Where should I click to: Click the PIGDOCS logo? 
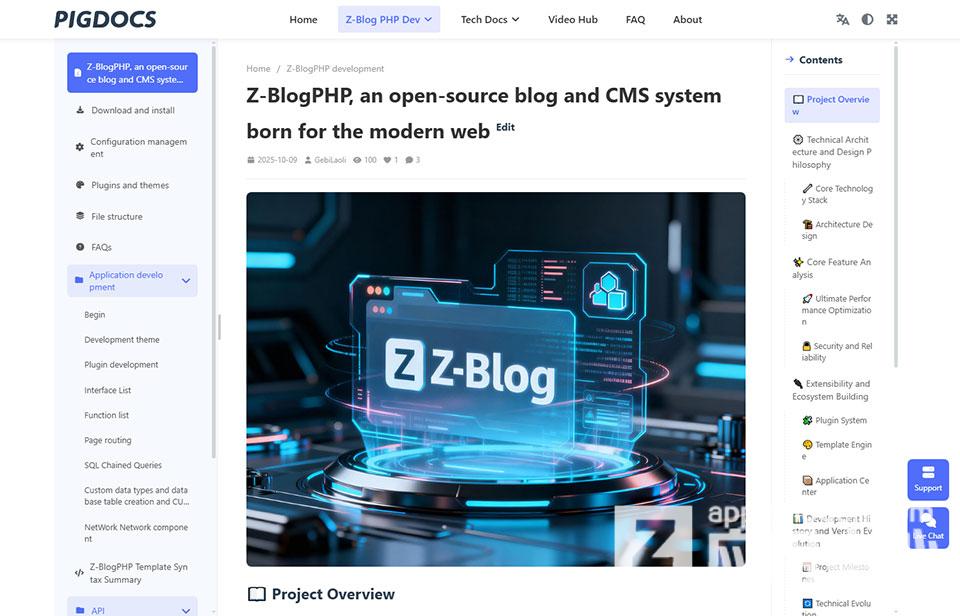105,19
